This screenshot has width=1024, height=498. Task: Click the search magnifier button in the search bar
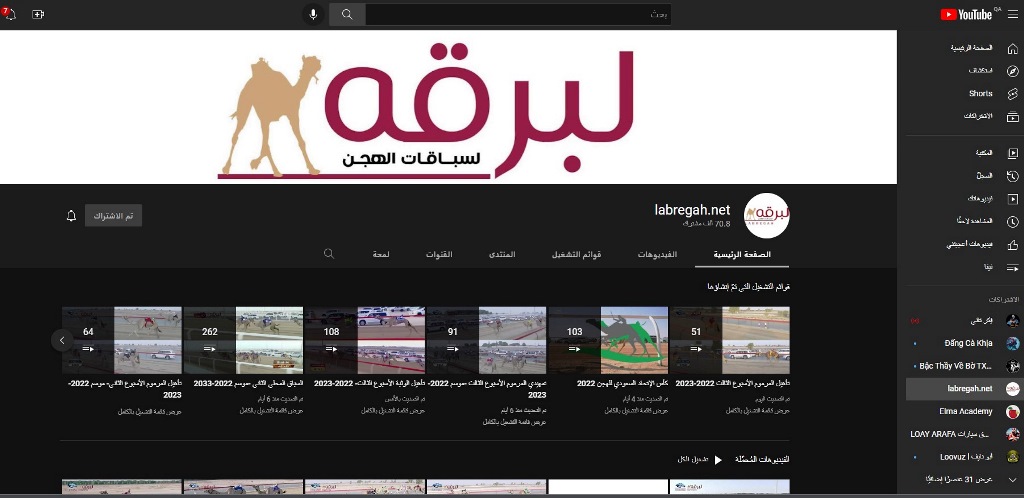pyautogui.click(x=347, y=14)
